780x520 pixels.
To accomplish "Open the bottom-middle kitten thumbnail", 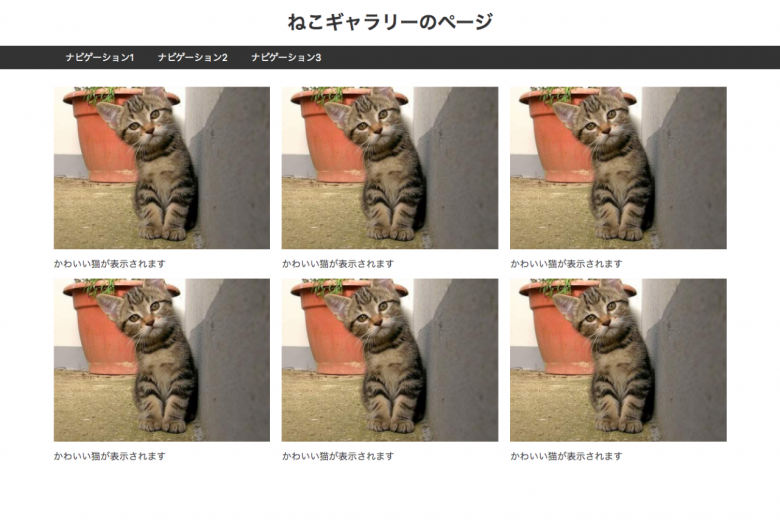I will tap(390, 360).
